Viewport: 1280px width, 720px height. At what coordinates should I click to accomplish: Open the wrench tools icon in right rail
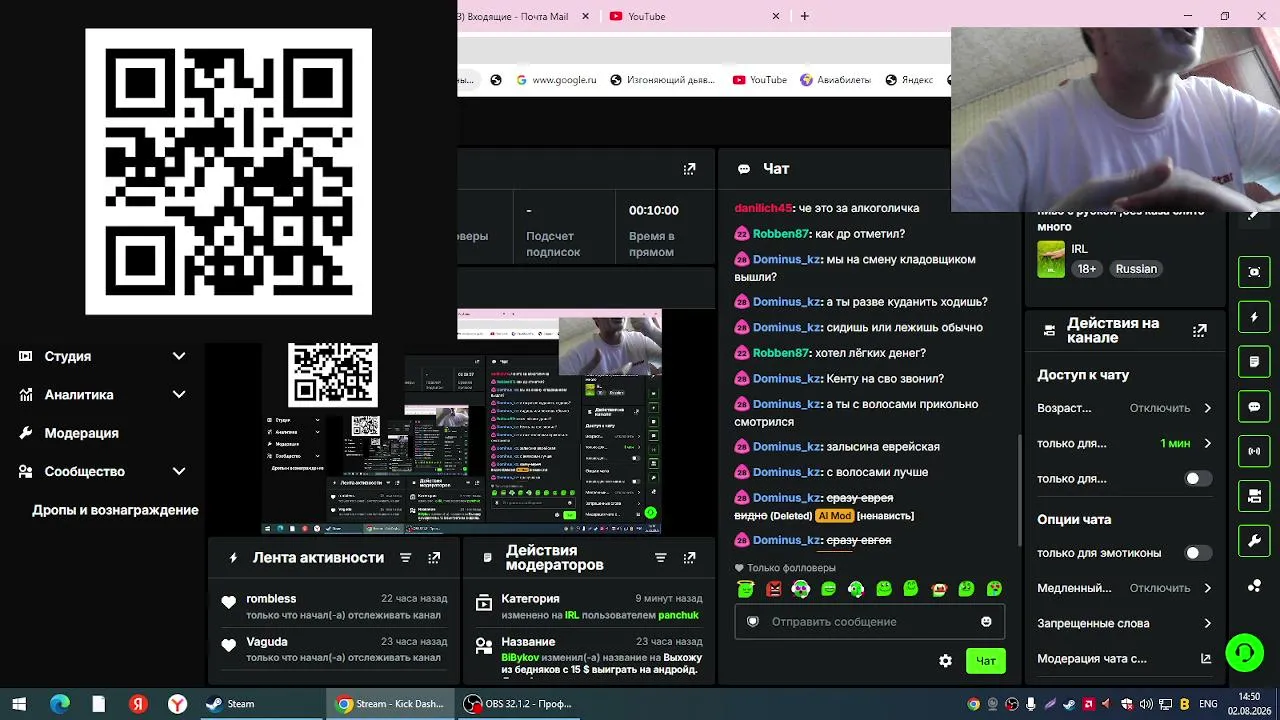tap(1254, 541)
